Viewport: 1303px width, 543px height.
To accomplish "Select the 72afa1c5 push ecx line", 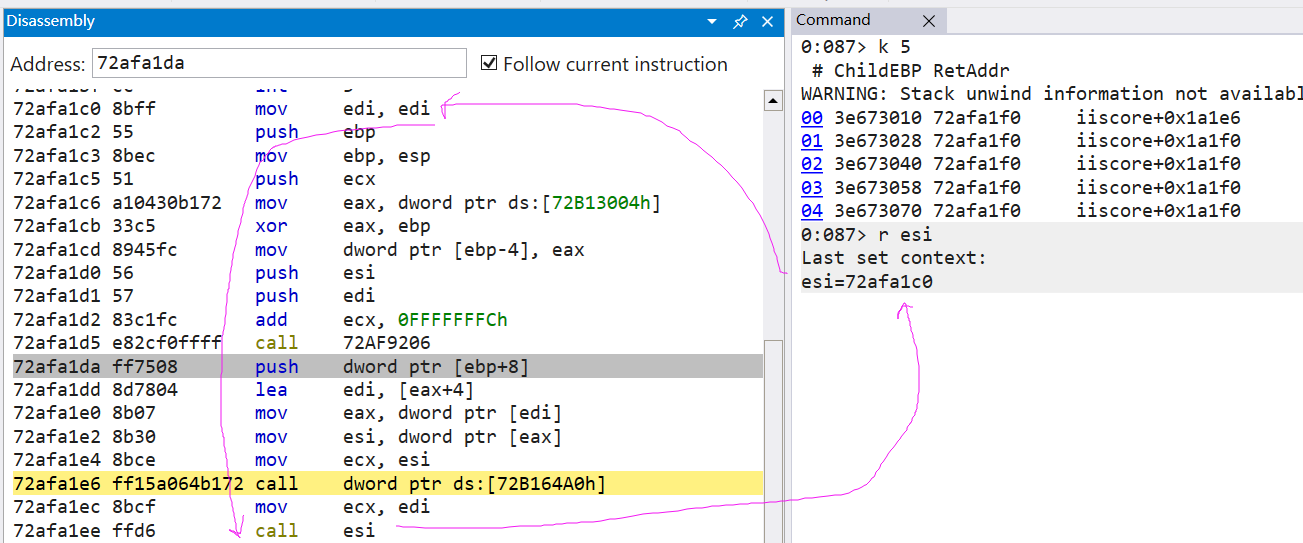I will point(387,179).
